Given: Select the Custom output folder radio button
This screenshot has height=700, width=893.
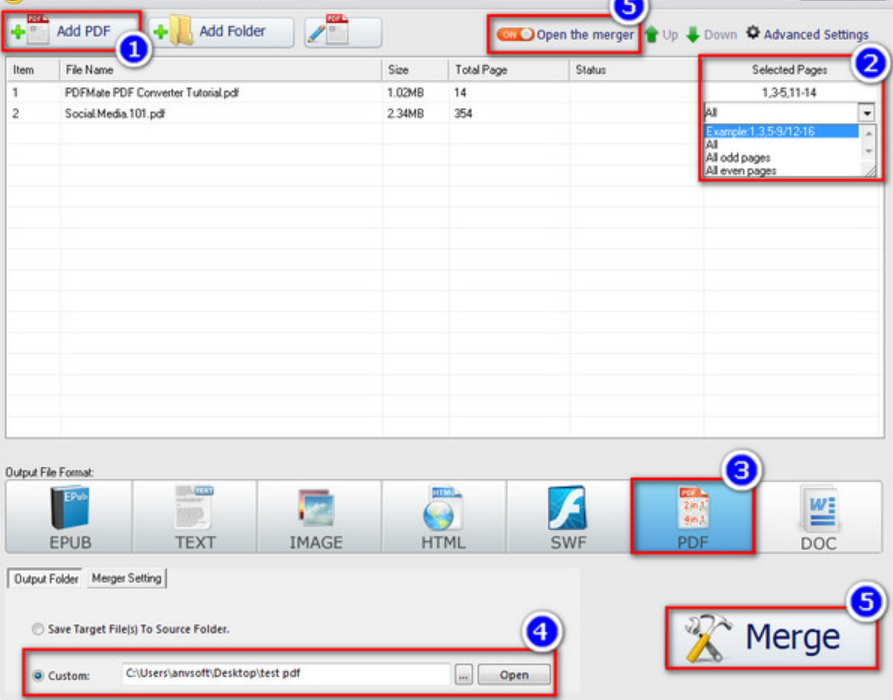Looking at the screenshot, I should point(38,676).
